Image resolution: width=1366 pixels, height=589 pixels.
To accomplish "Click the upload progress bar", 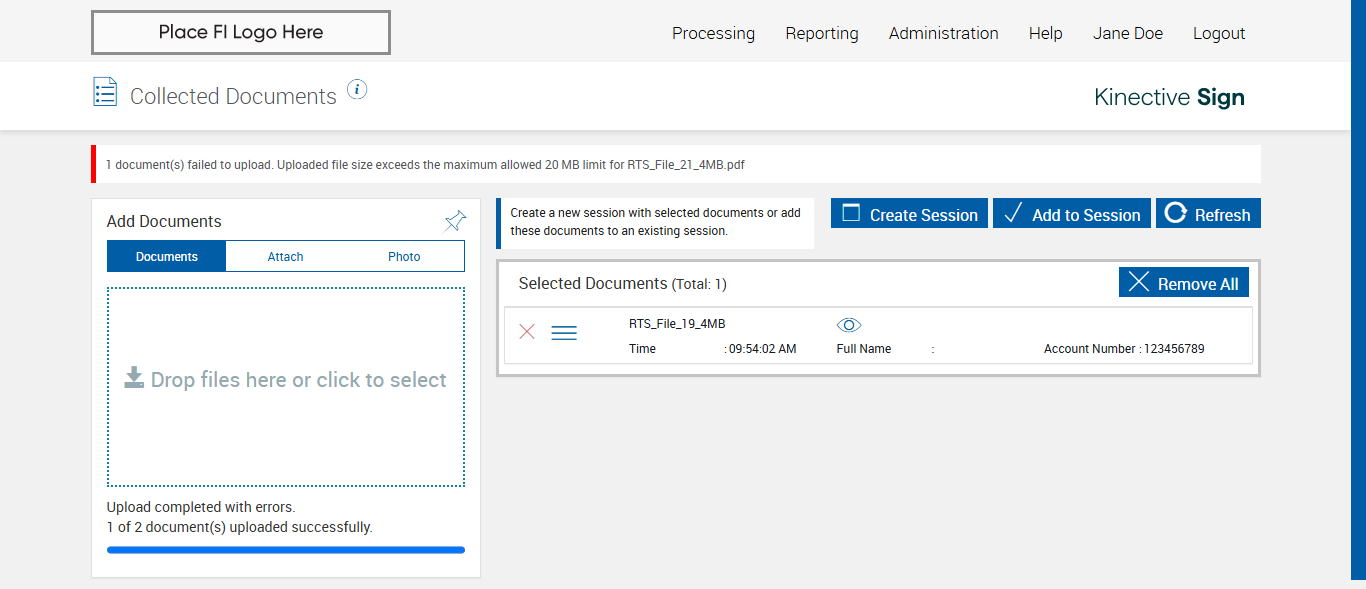I will 286,550.
